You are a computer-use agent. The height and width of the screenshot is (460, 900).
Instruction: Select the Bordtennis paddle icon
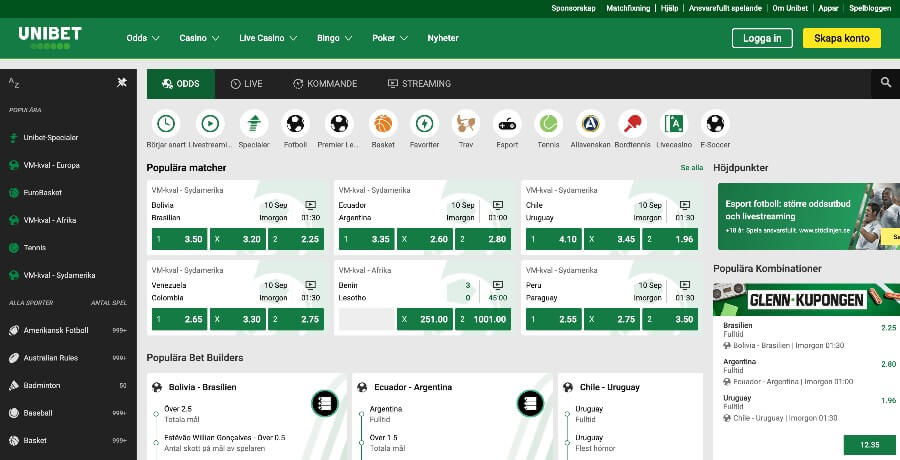(x=632, y=123)
